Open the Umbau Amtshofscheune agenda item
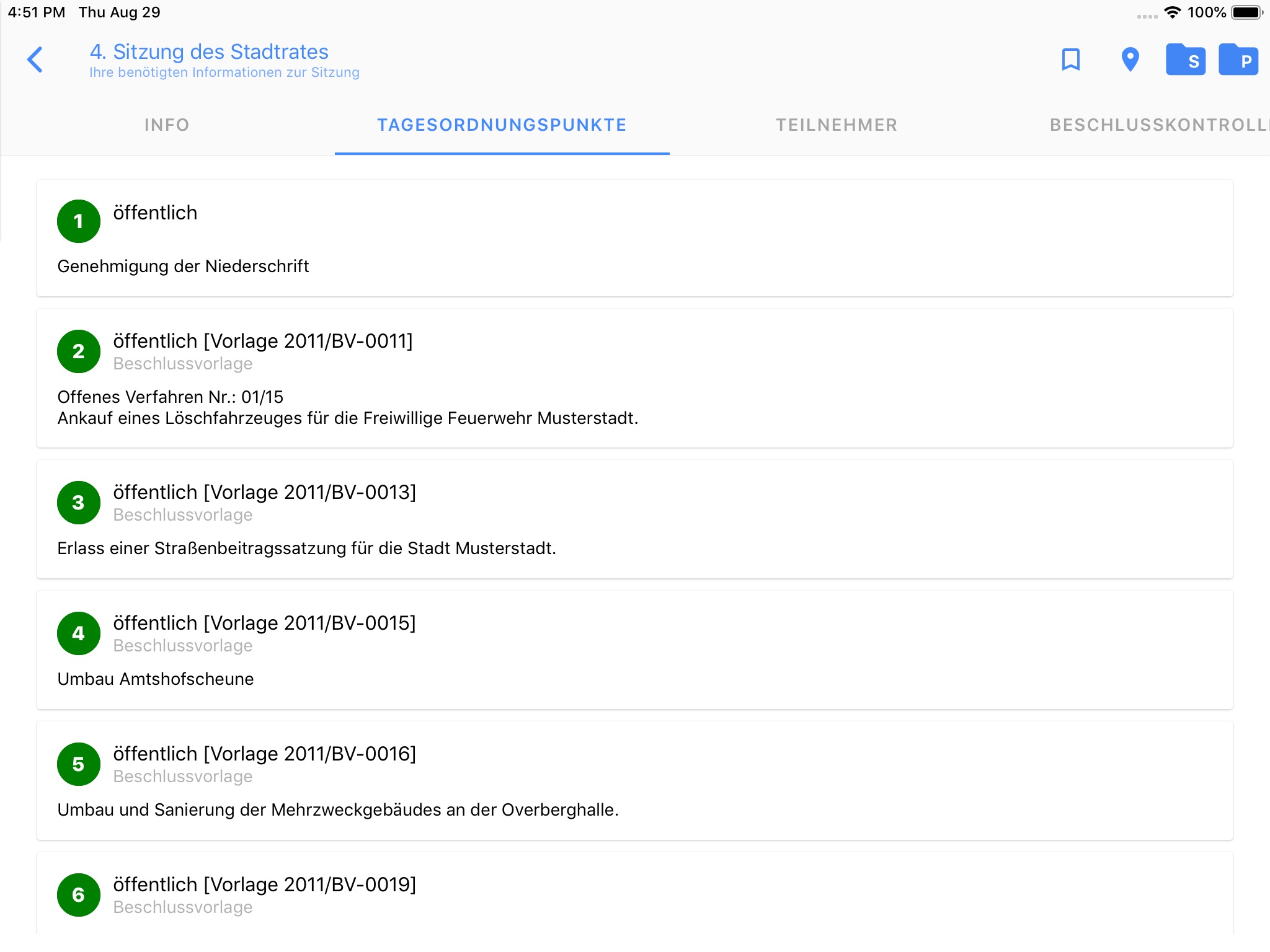1270x952 pixels. pos(156,679)
